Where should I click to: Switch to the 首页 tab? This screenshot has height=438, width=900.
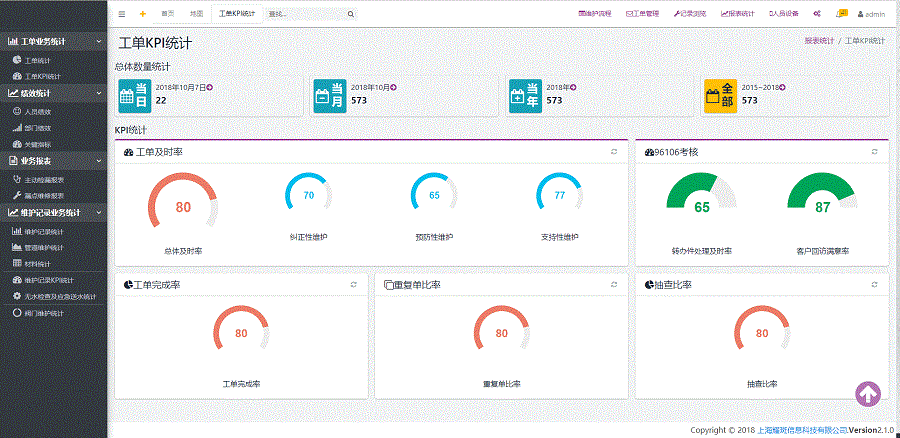[x=167, y=14]
